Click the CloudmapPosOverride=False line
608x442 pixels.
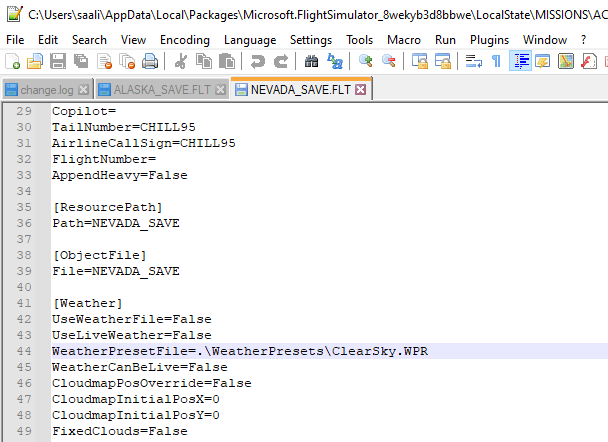click(x=152, y=383)
